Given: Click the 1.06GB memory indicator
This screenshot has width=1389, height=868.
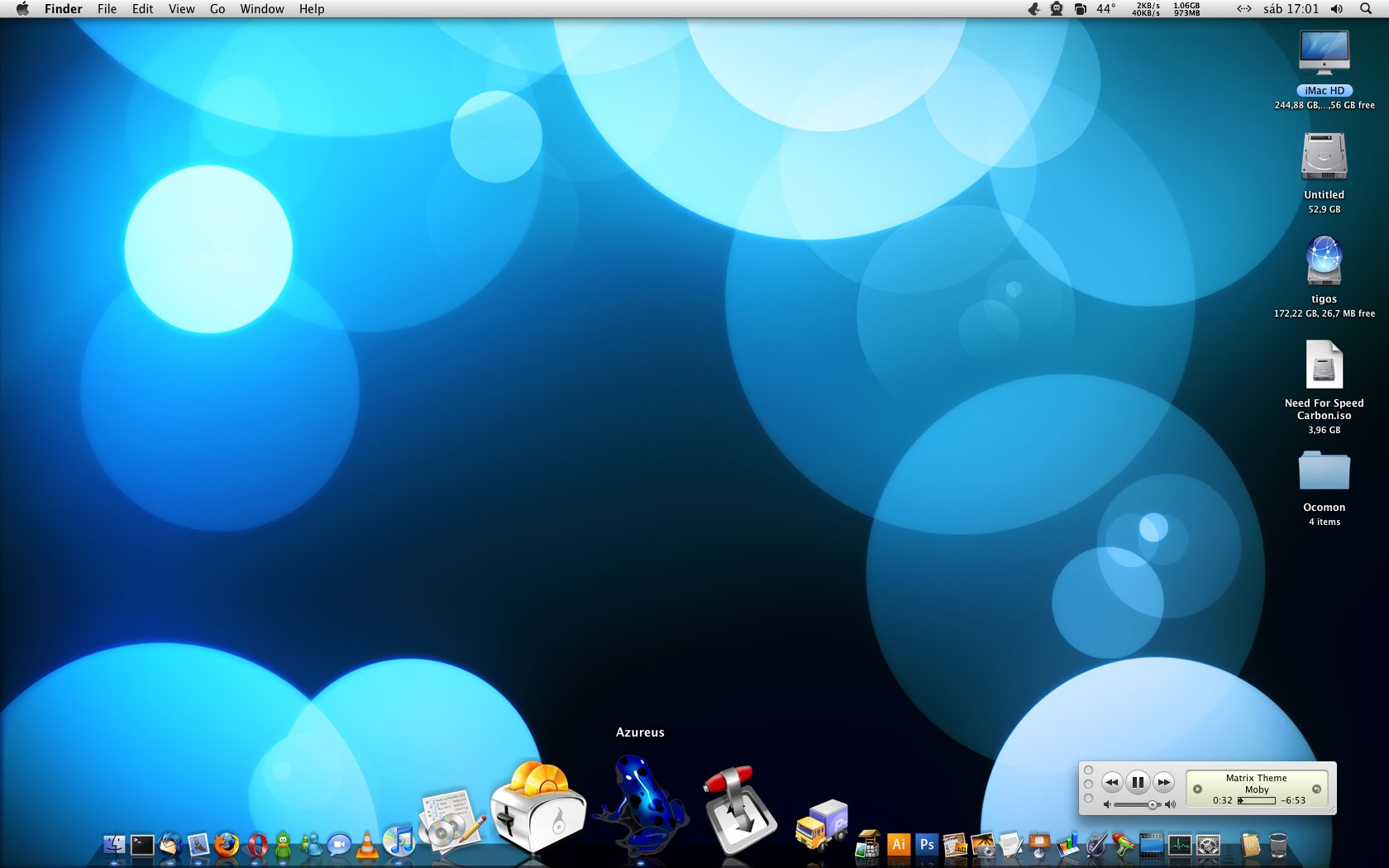Looking at the screenshot, I should tap(1186, 9).
